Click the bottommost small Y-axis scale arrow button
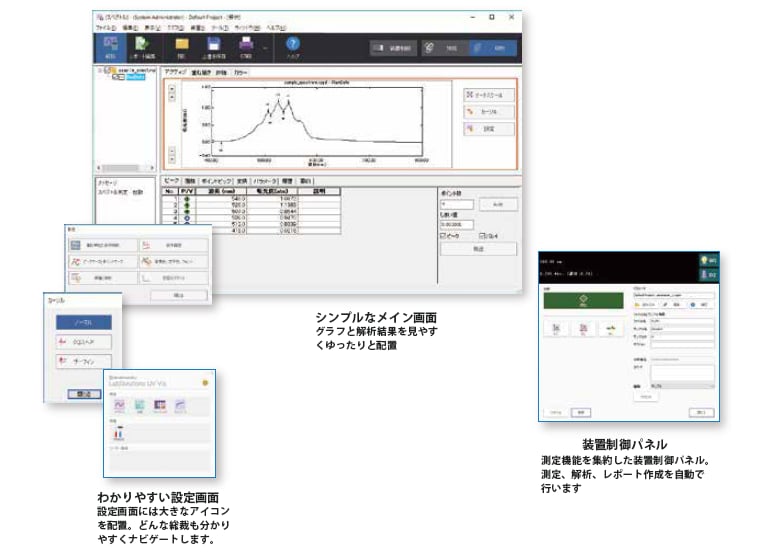The width and height of the screenshot is (775, 553). tap(172, 159)
